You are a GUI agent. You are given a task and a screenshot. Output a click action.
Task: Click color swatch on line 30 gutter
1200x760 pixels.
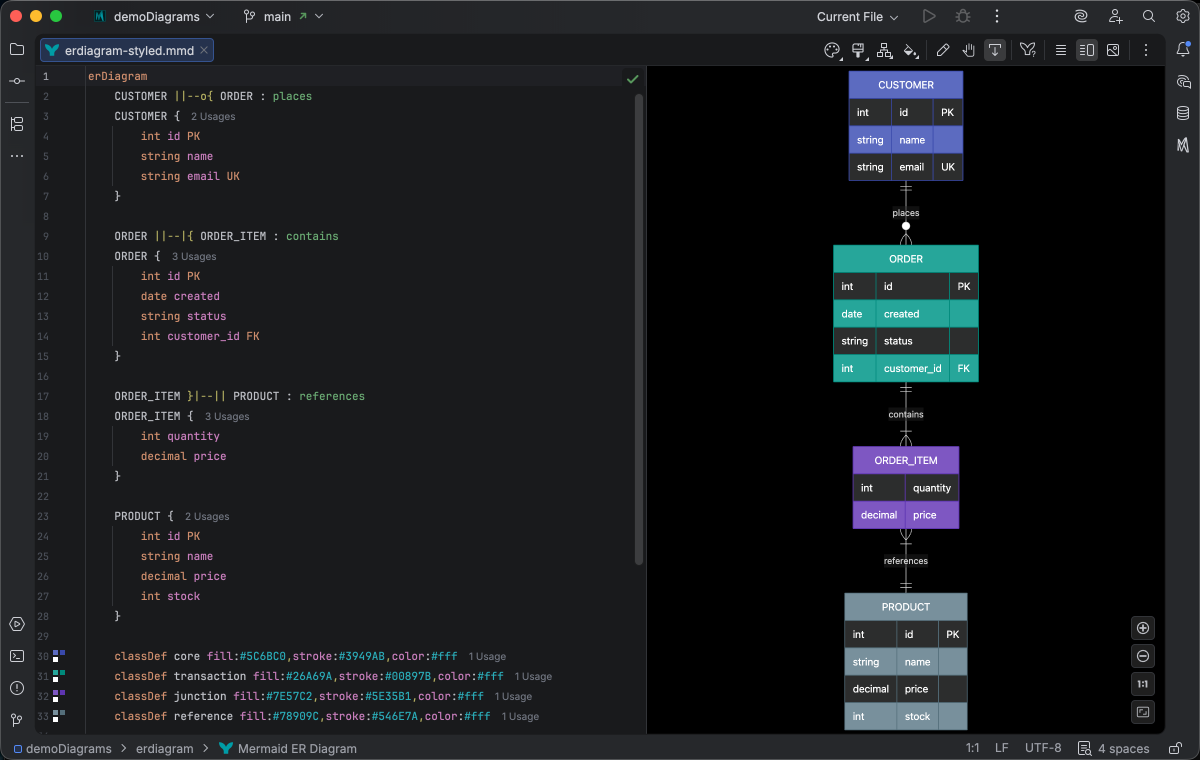(x=59, y=656)
